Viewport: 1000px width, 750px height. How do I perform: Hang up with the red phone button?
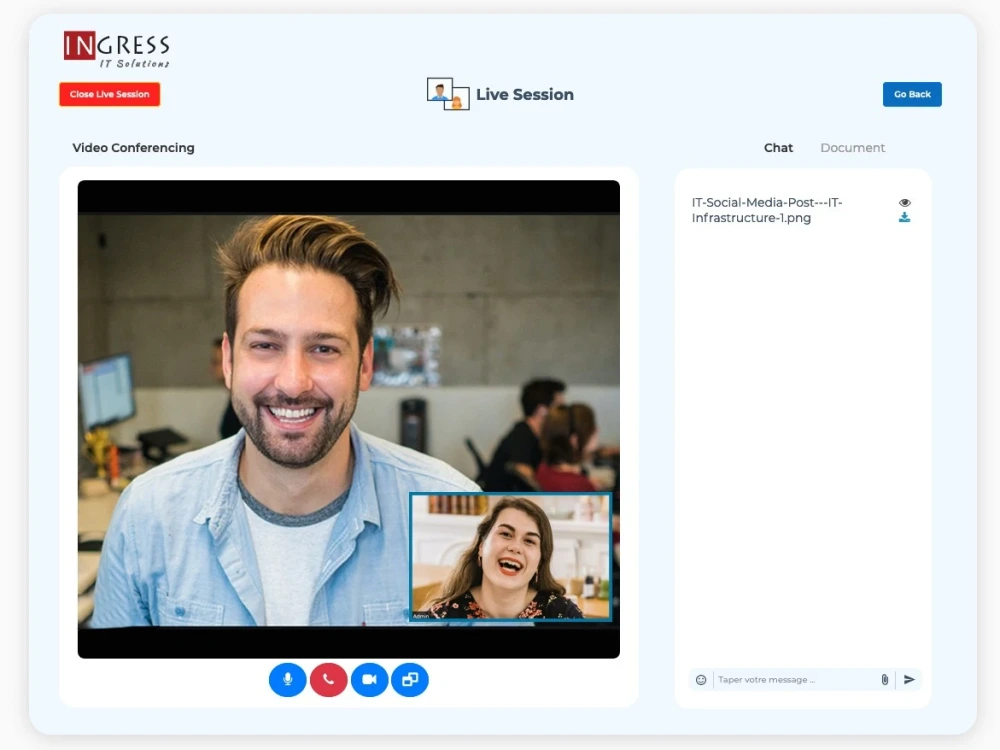point(328,679)
